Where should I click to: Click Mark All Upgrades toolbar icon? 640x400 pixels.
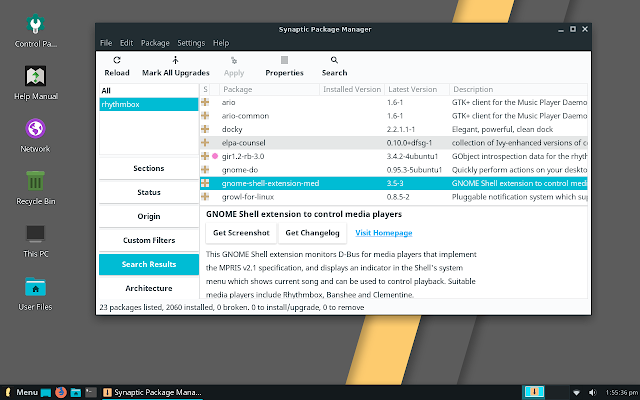tap(176, 60)
